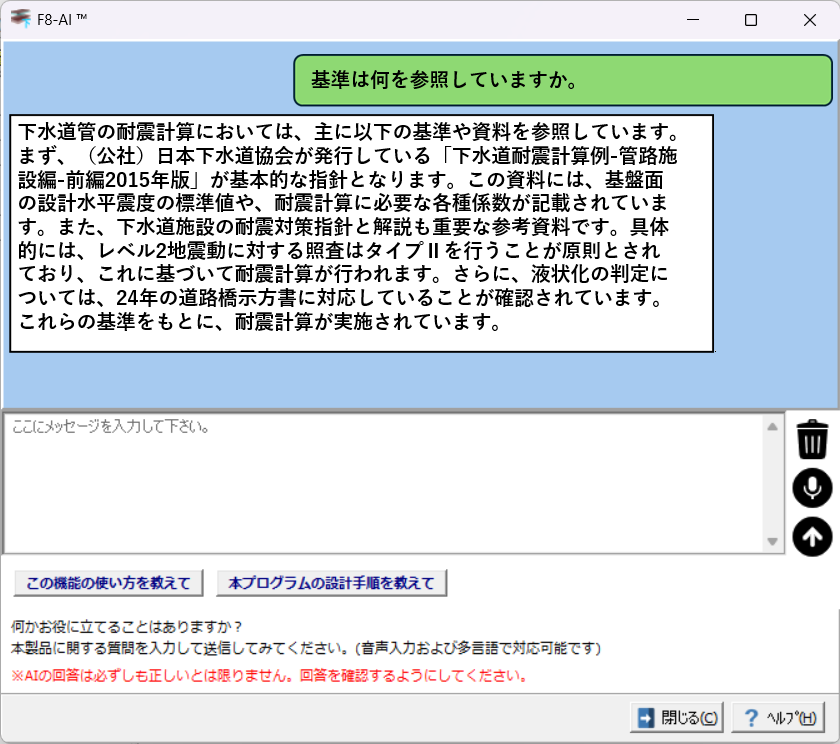Click the green 基準は何を参照していますか message bubble

(x=562, y=80)
